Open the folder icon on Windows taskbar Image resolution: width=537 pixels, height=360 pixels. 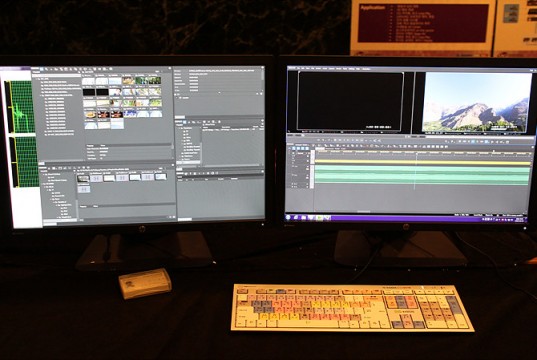click(304, 218)
